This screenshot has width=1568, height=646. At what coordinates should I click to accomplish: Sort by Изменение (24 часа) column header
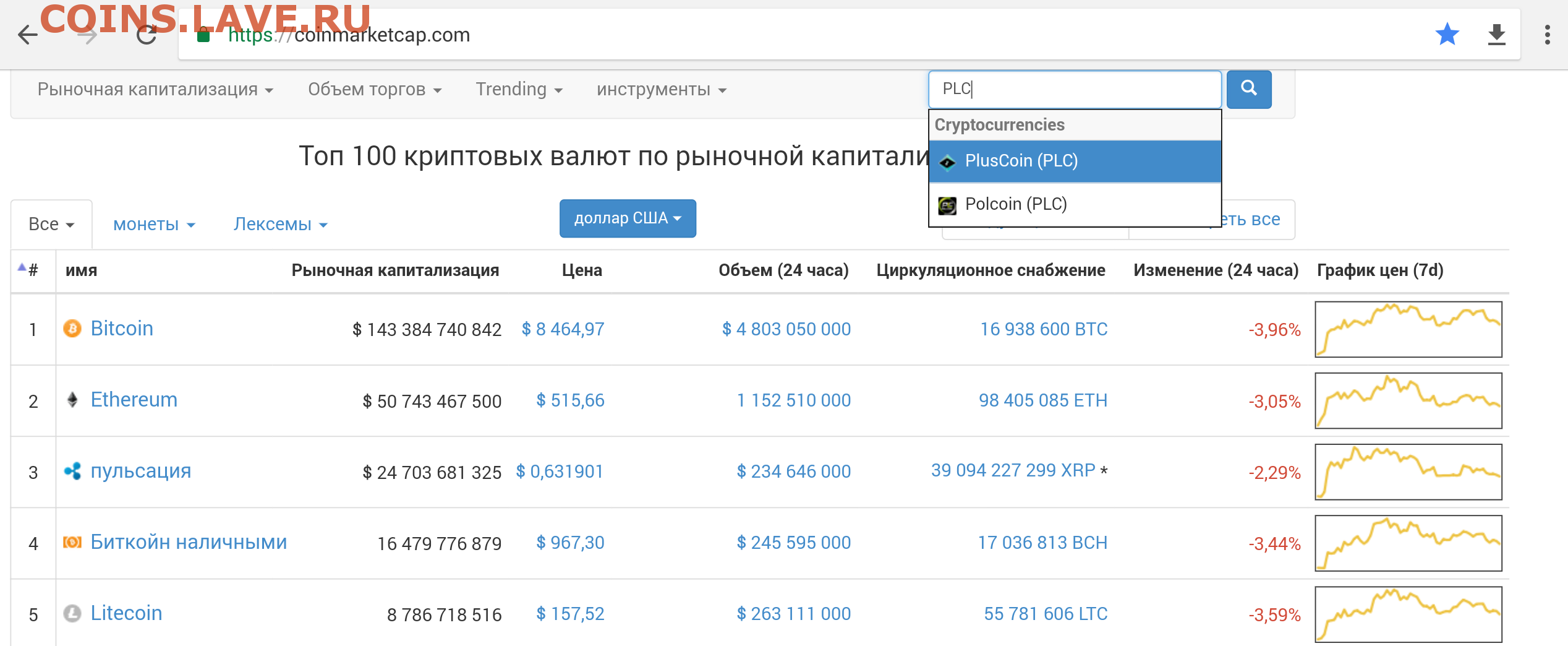pos(1216,270)
